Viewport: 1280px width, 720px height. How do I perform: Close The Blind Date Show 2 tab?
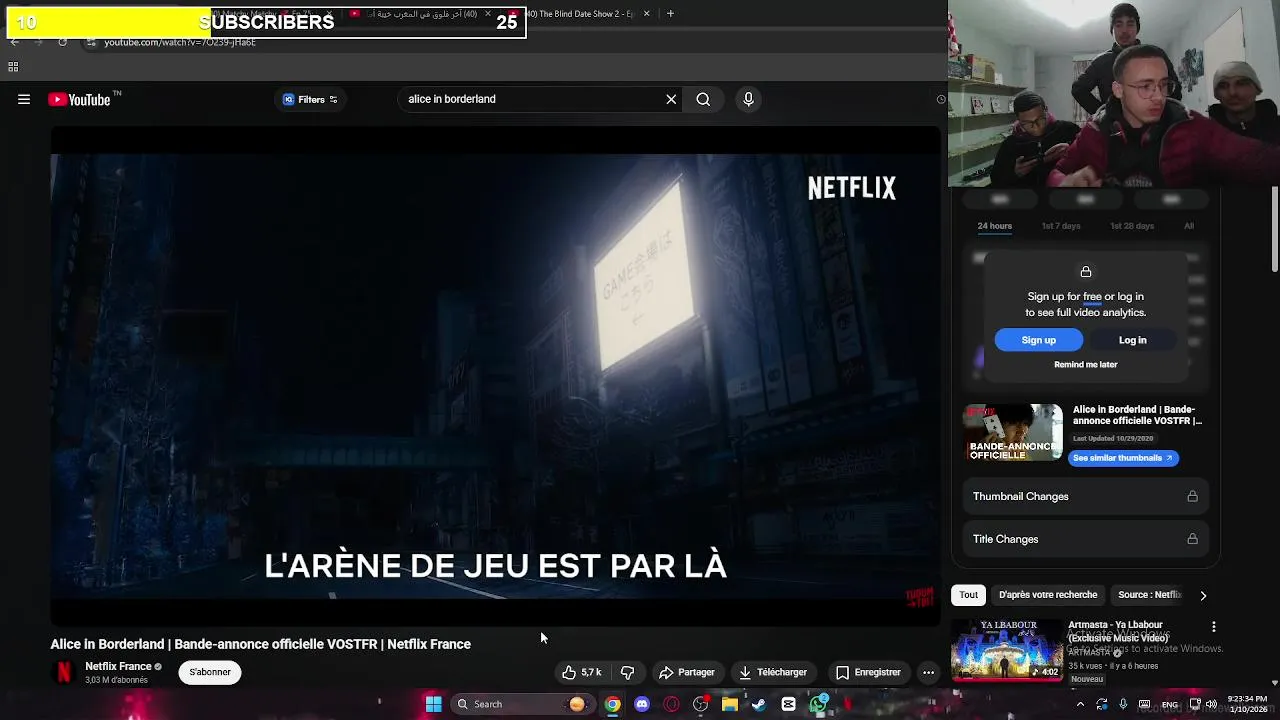646,14
